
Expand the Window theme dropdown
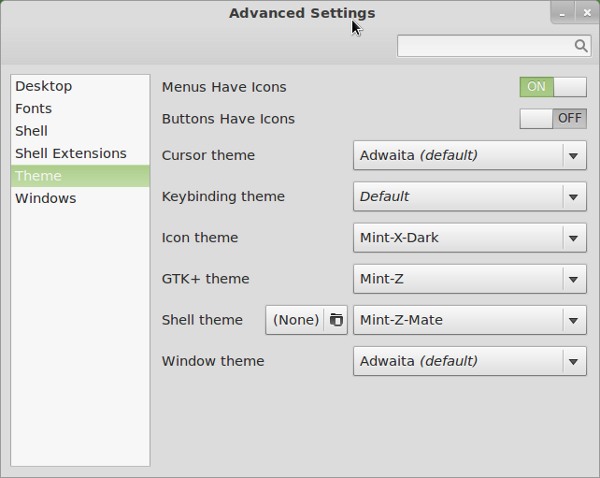[x=470, y=361]
